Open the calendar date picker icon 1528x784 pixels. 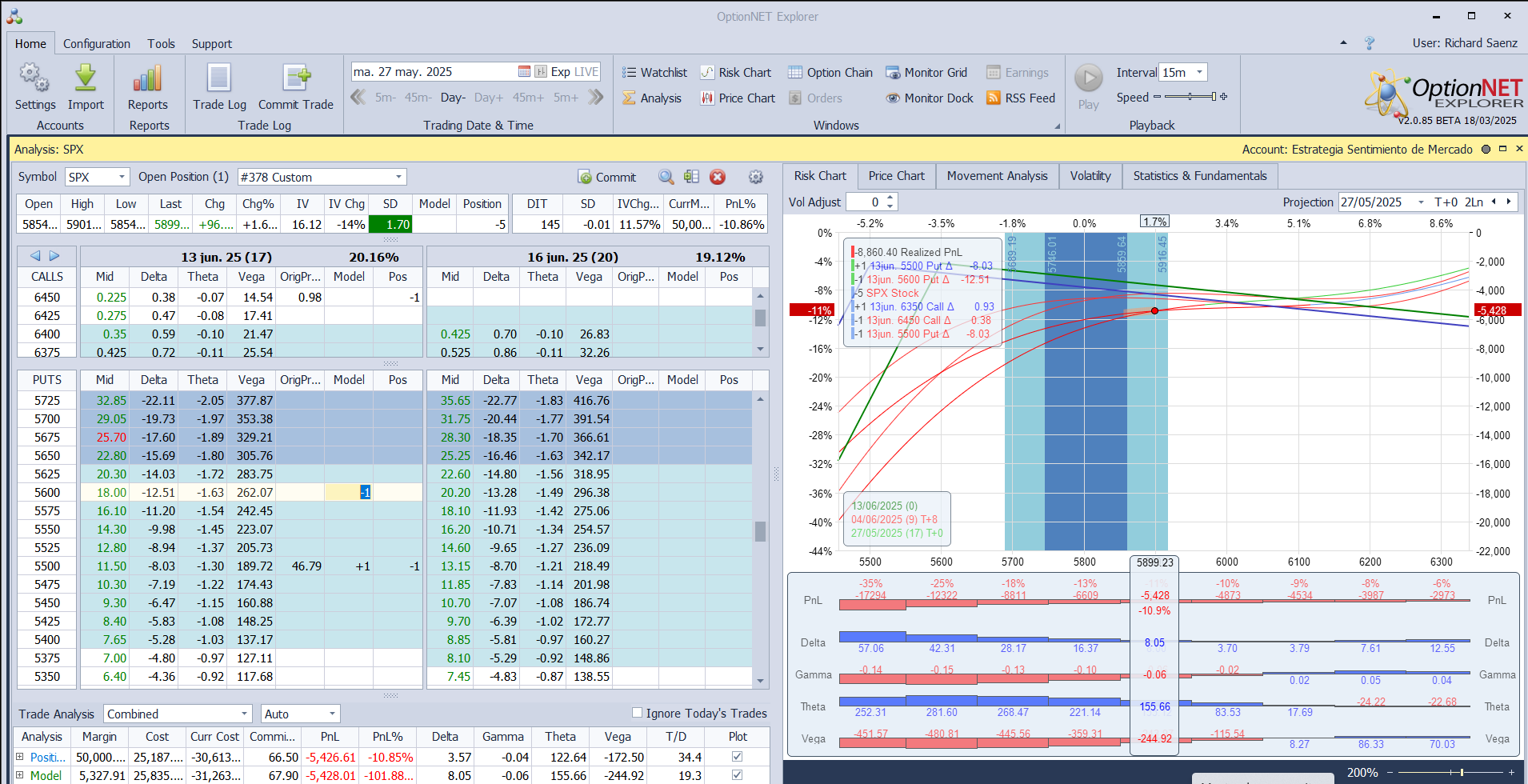point(524,72)
